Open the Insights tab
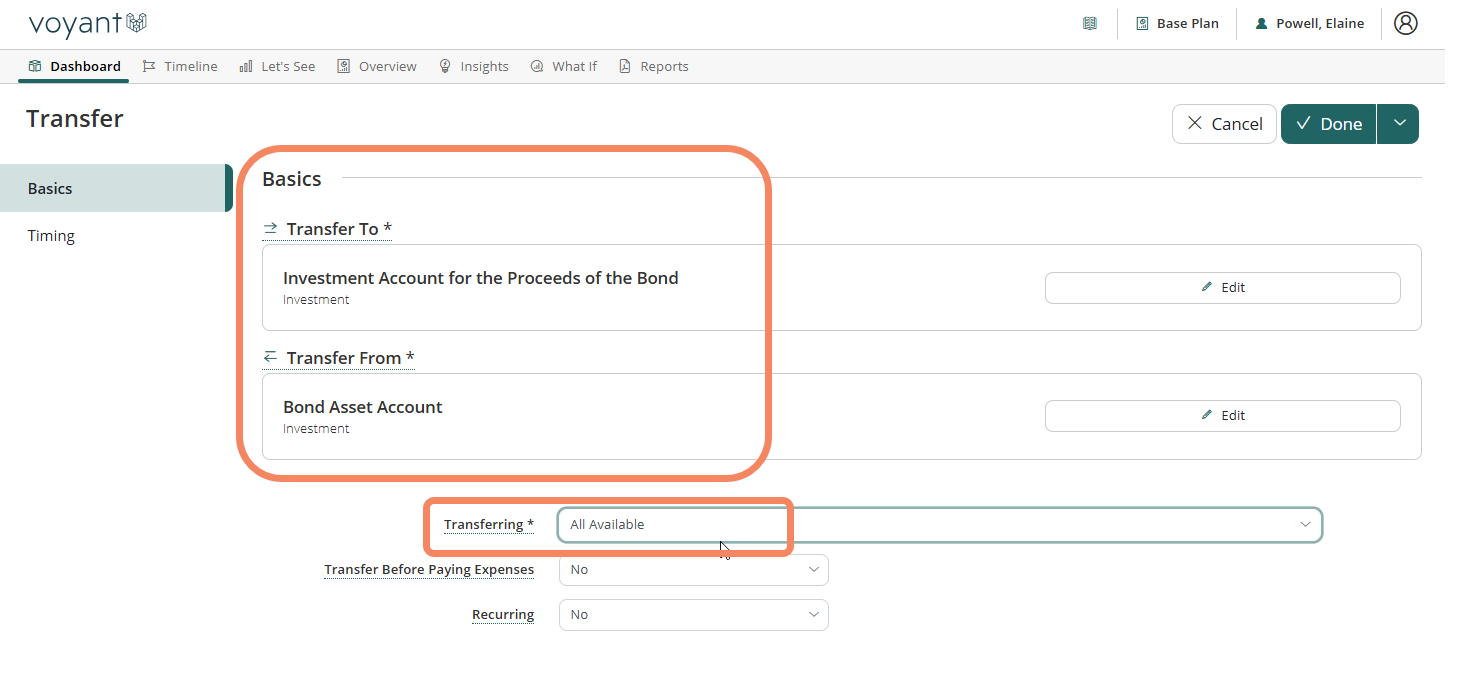 click(x=474, y=66)
